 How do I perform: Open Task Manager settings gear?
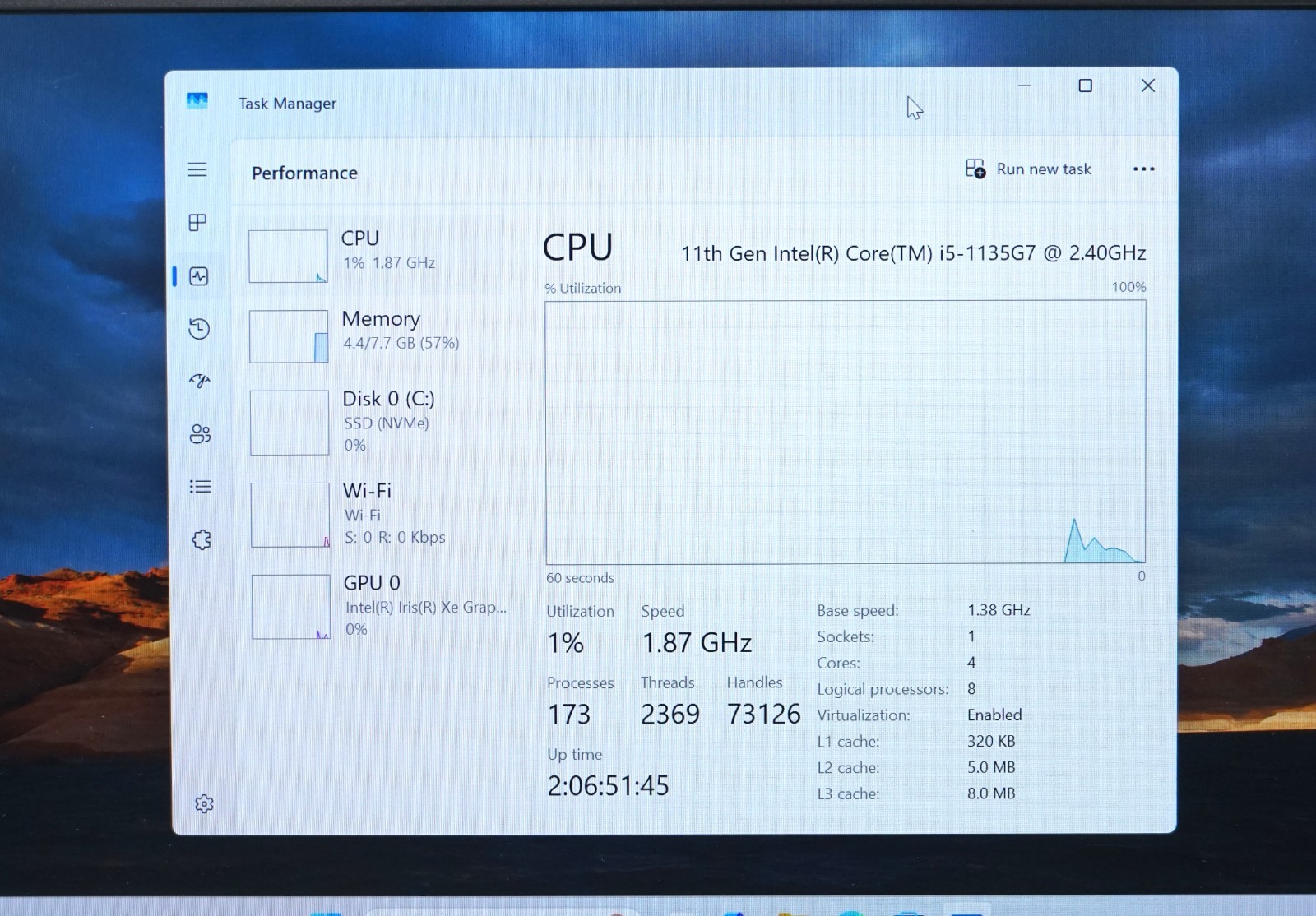pyautogui.click(x=204, y=803)
